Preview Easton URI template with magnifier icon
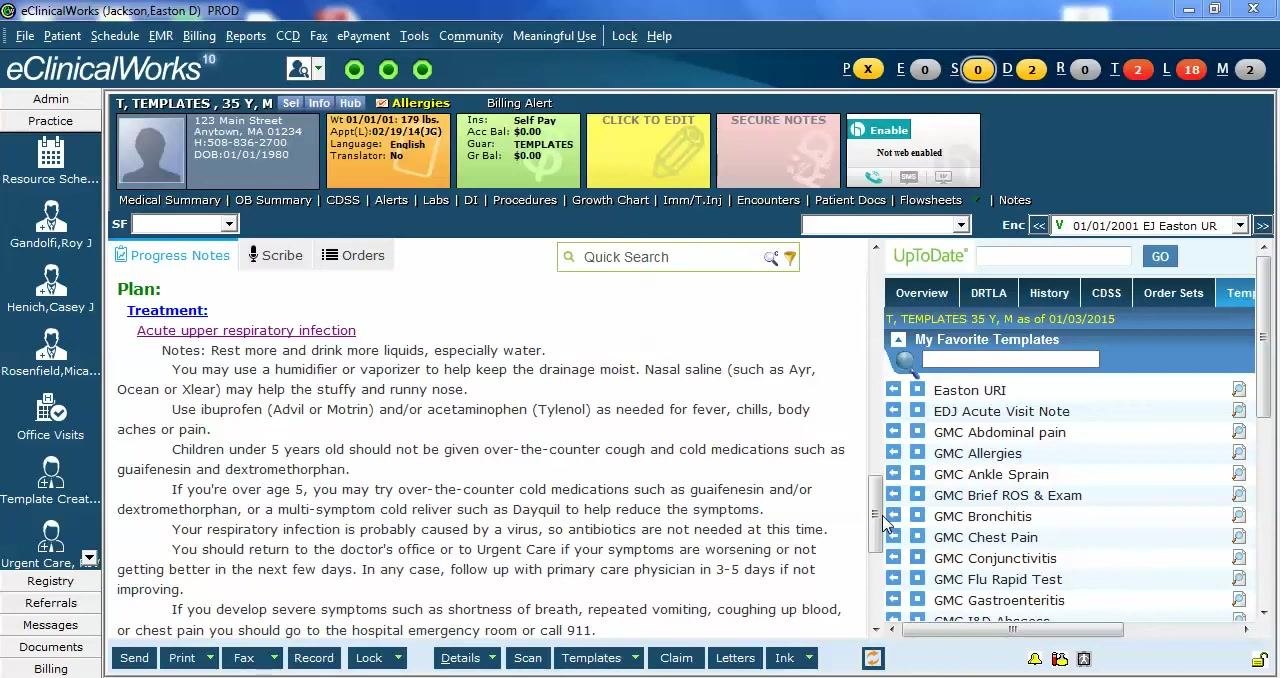This screenshot has height=678, width=1280. (1238, 389)
